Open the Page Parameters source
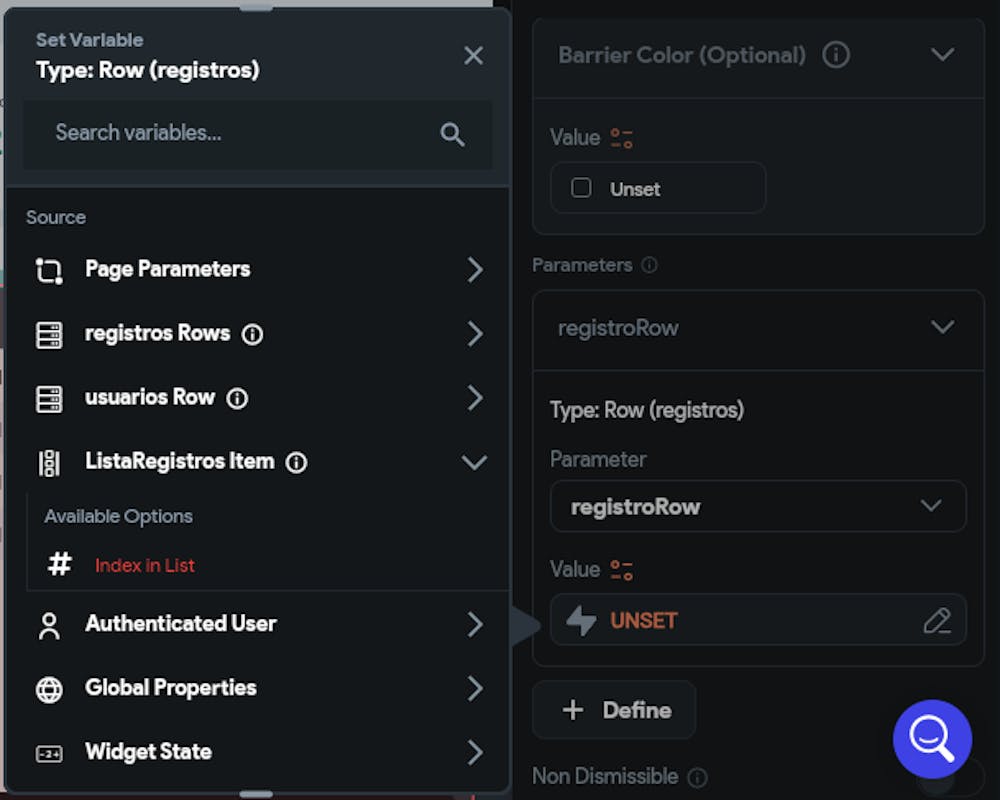The width and height of the screenshot is (1000, 800). click(x=257, y=269)
